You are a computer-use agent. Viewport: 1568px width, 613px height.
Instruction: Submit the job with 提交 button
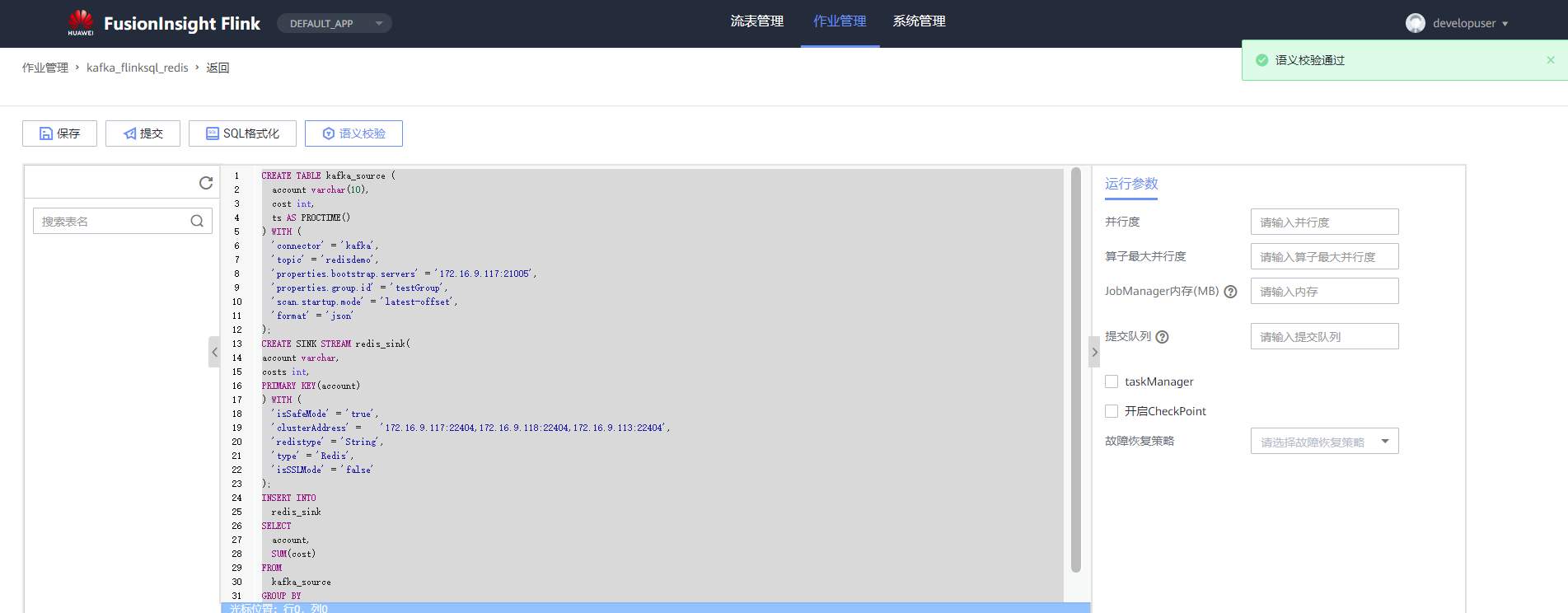[x=143, y=133]
